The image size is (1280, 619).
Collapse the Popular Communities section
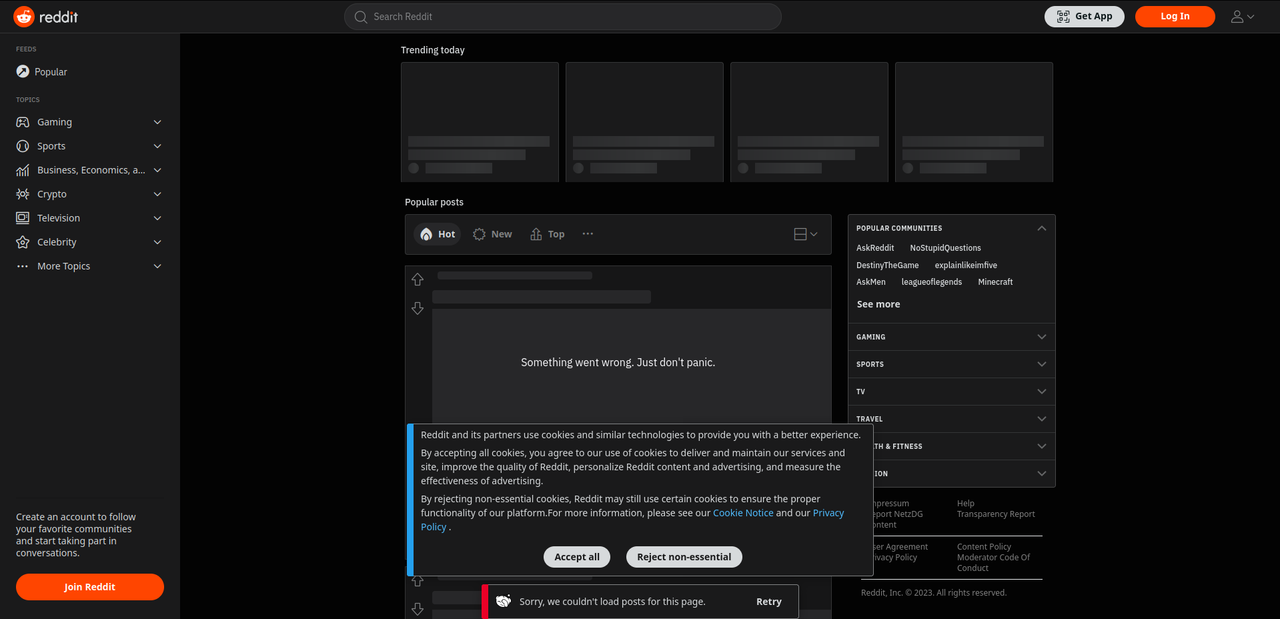click(1042, 228)
